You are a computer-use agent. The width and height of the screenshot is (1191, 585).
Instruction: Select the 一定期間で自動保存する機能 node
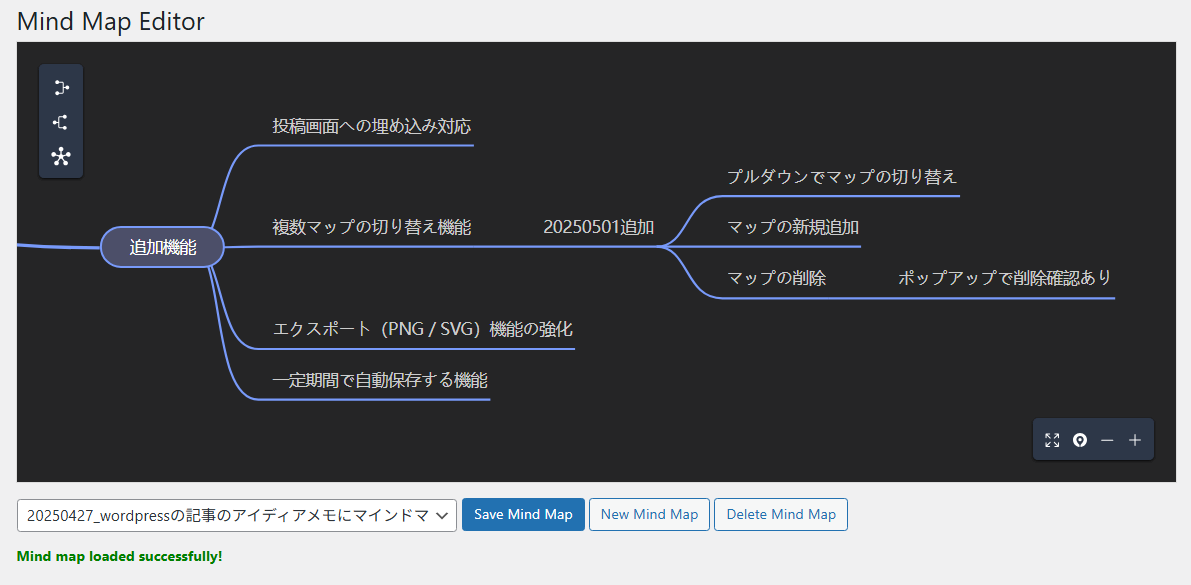click(x=380, y=380)
